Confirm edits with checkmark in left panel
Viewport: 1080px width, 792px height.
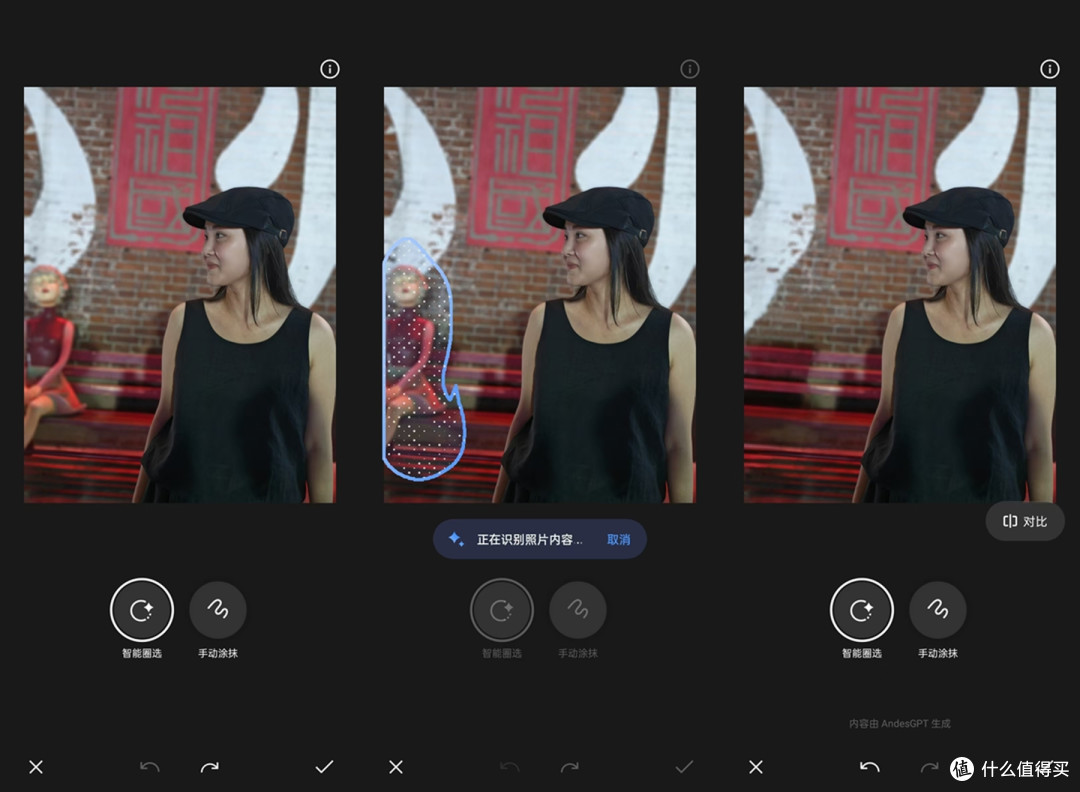pos(324,767)
